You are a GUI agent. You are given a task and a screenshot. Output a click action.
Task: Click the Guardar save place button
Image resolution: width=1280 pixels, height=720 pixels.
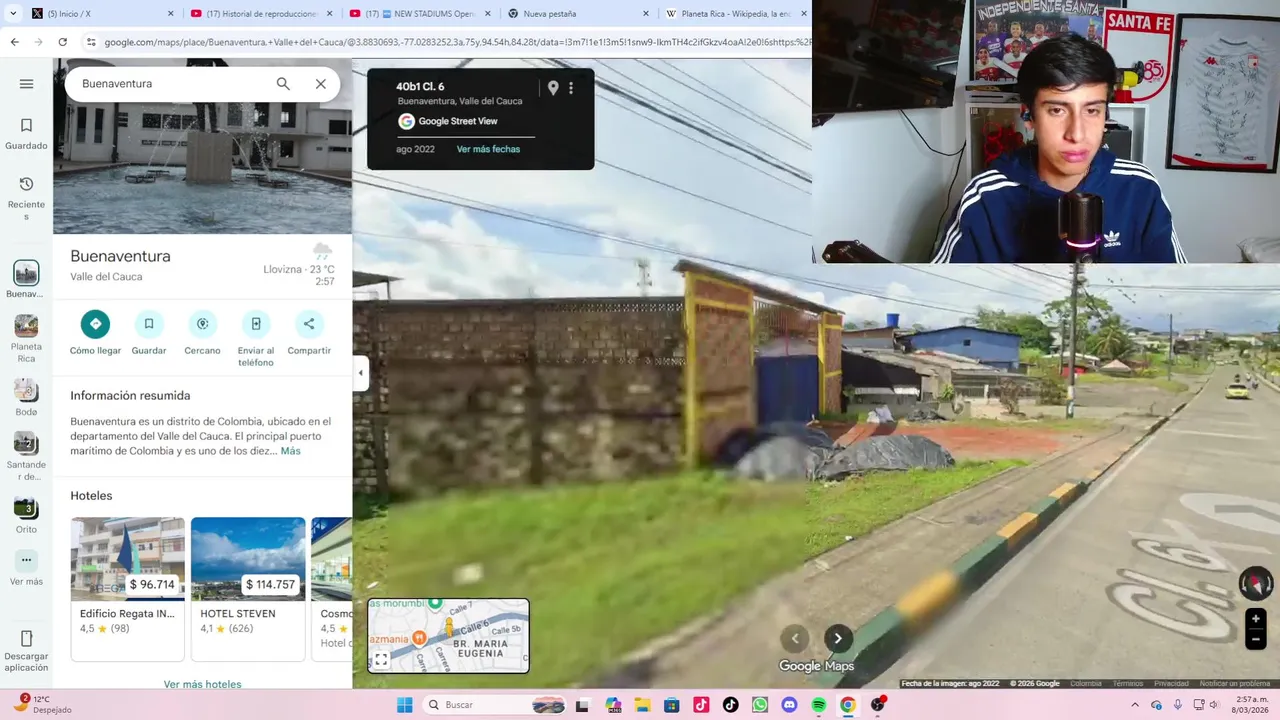click(148, 324)
